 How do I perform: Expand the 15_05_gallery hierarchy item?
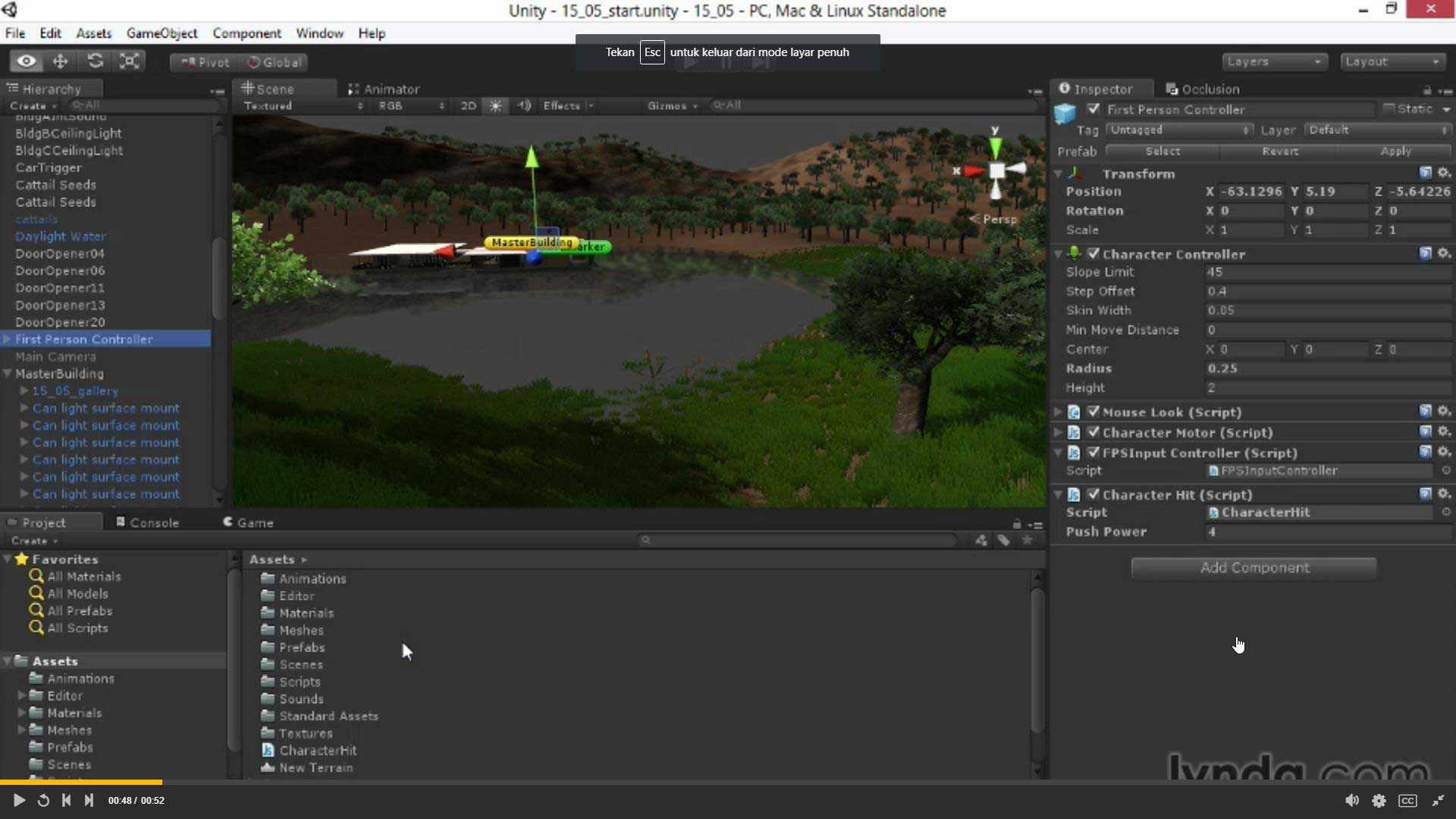click(x=24, y=391)
